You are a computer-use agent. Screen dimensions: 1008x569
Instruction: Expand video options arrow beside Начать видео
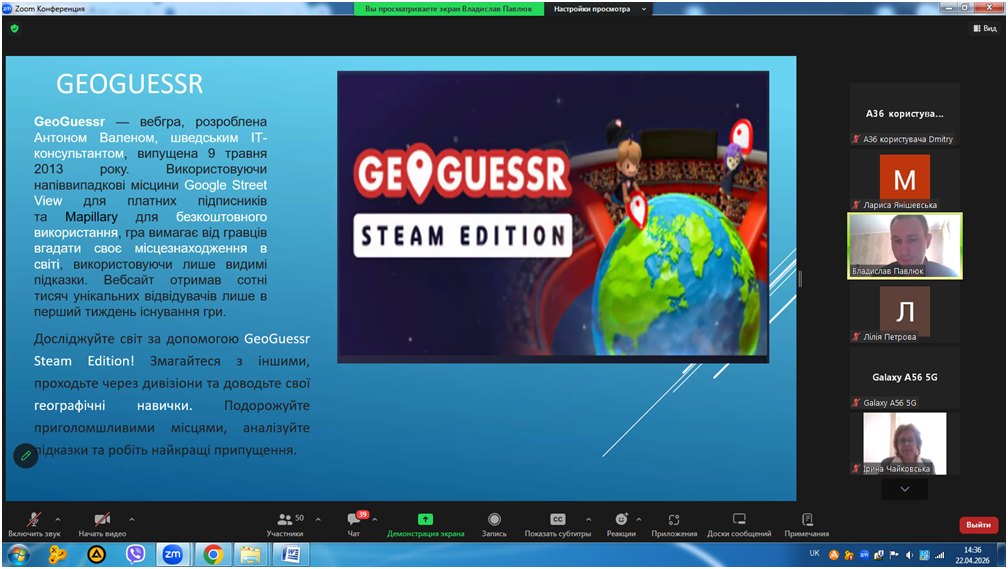click(132, 520)
